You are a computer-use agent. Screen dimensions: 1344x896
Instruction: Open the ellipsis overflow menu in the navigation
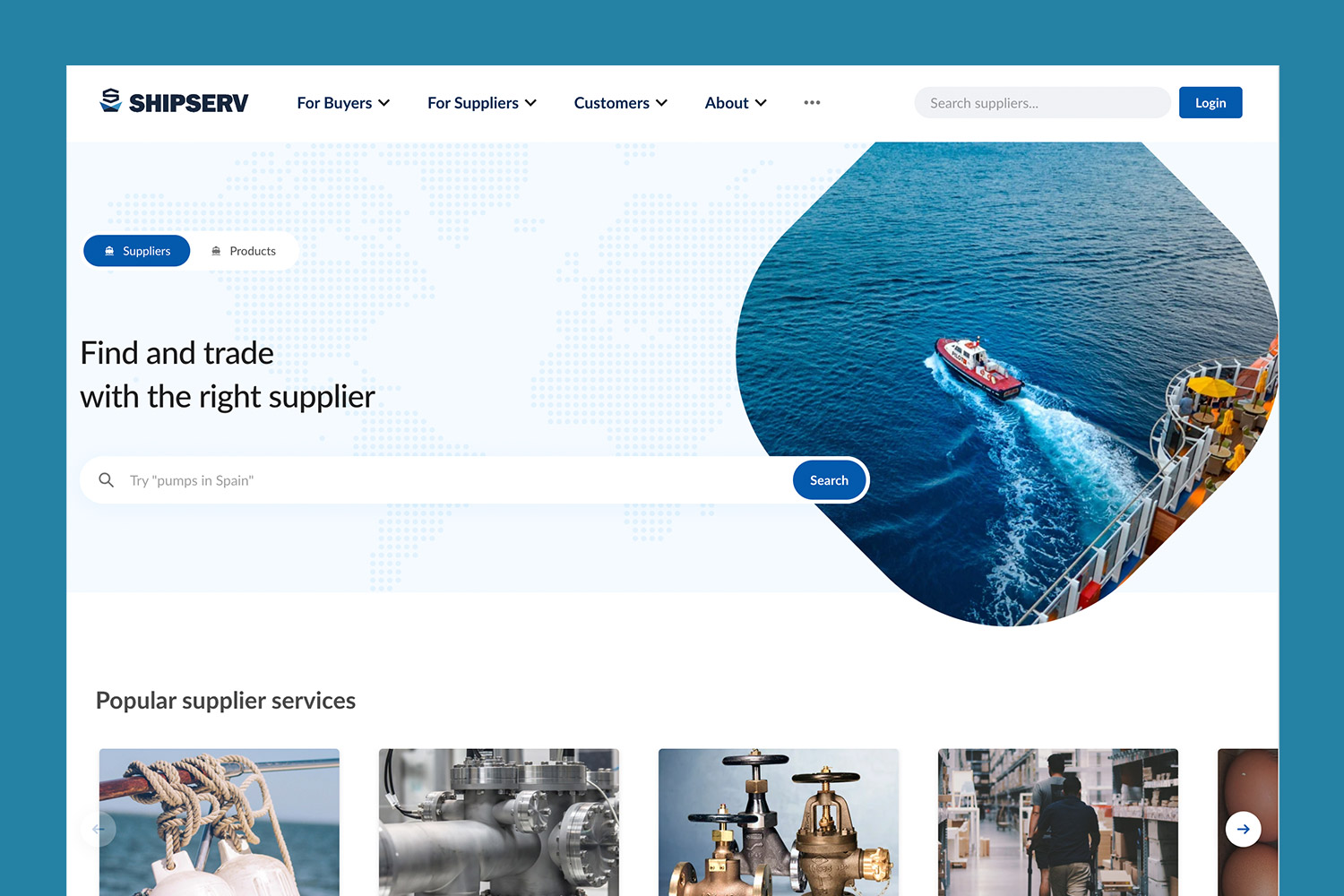[812, 102]
